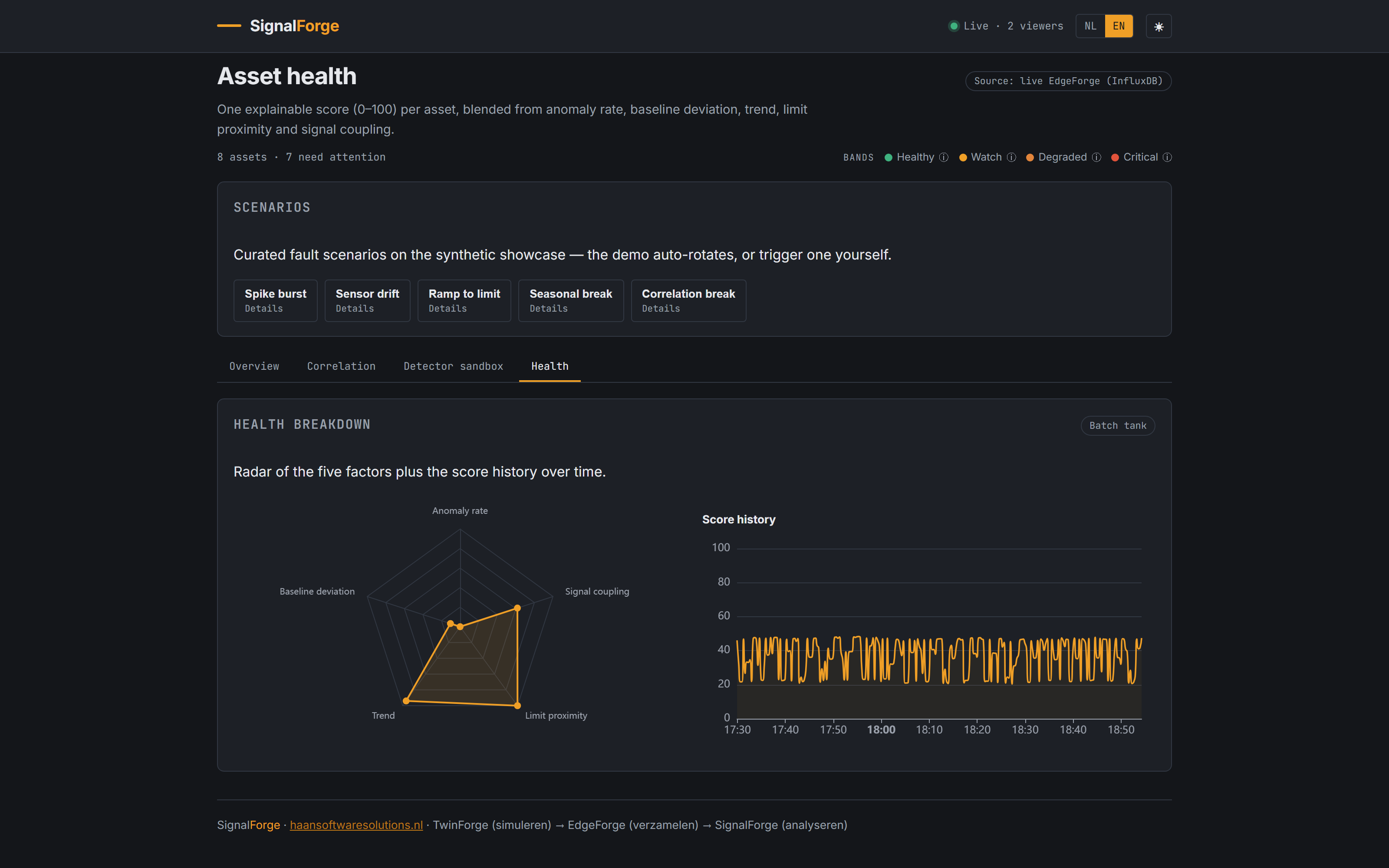Click the Watch band info icon
Viewport: 1389px width, 868px height.
pos(1011,157)
